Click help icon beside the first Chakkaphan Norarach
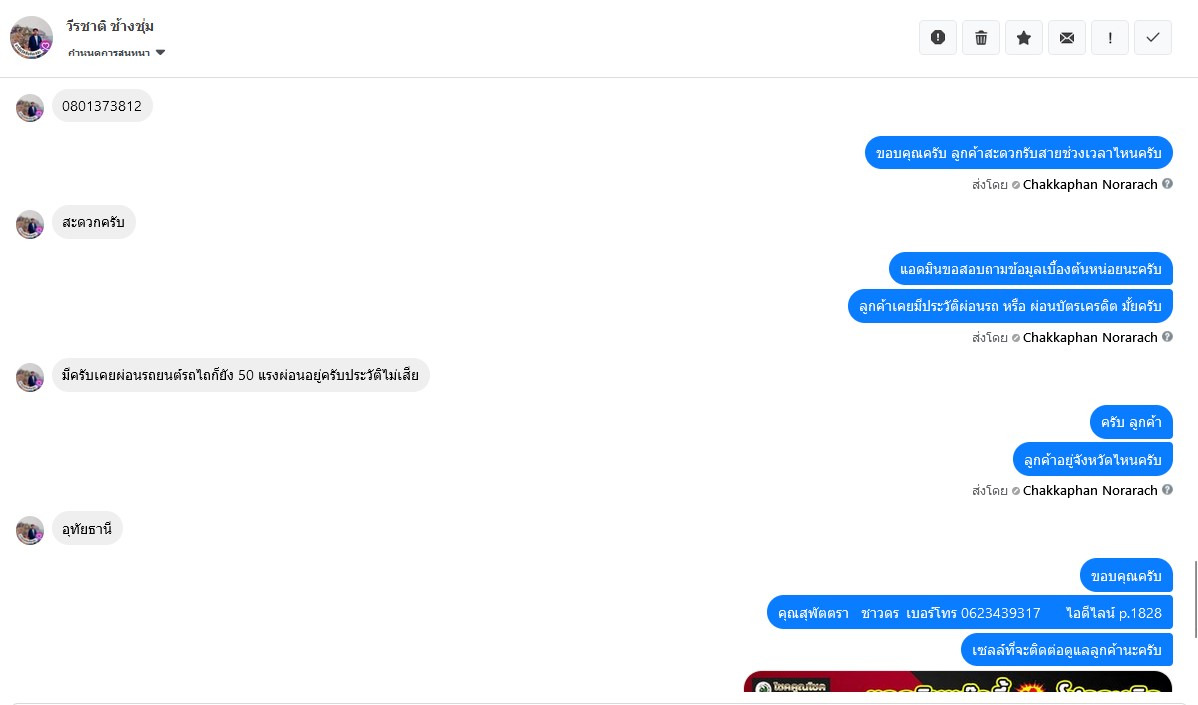Viewport: 1198px width, 705px height. click(1167, 183)
